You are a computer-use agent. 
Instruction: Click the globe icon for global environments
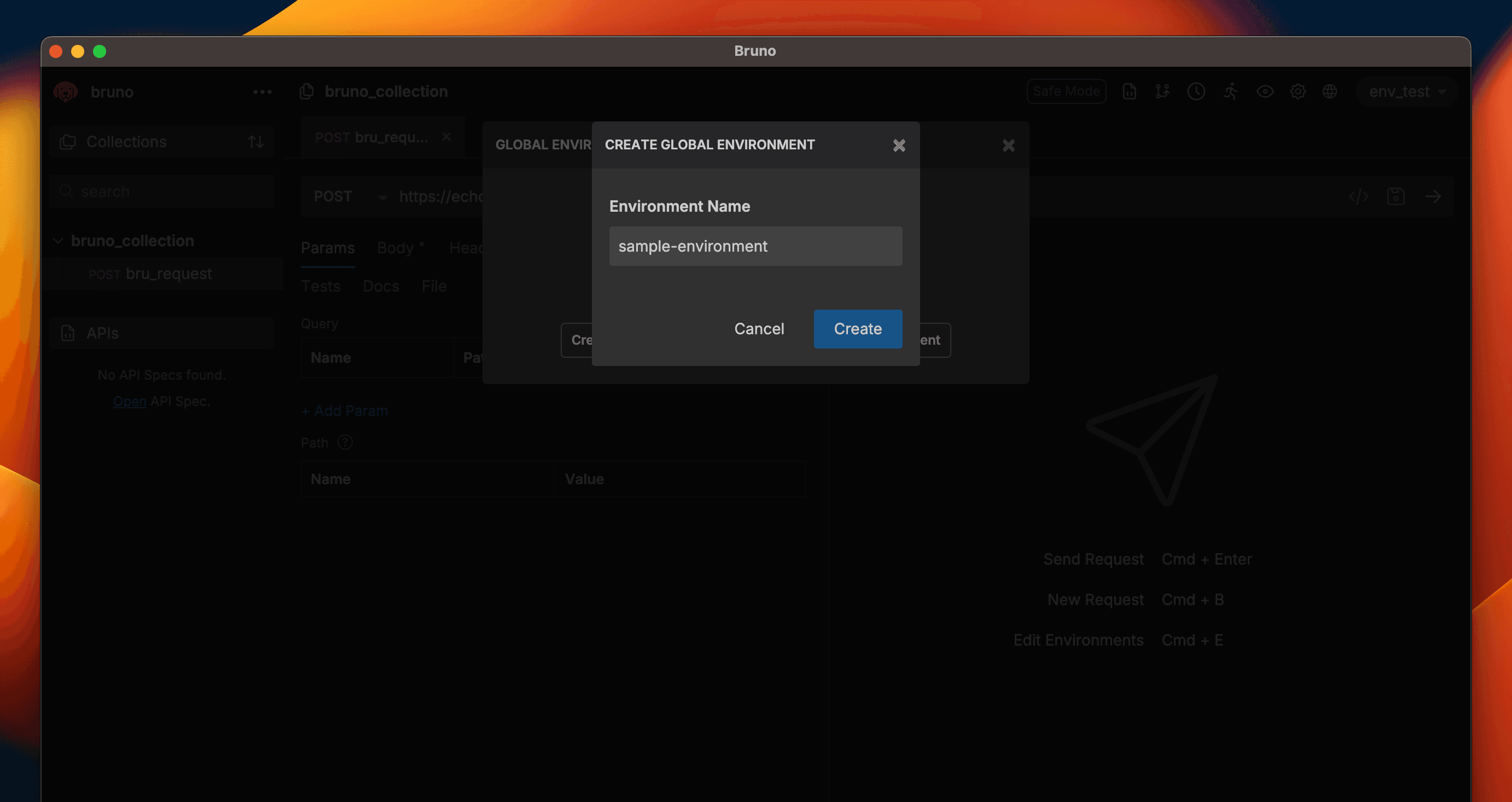point(1329,91)
